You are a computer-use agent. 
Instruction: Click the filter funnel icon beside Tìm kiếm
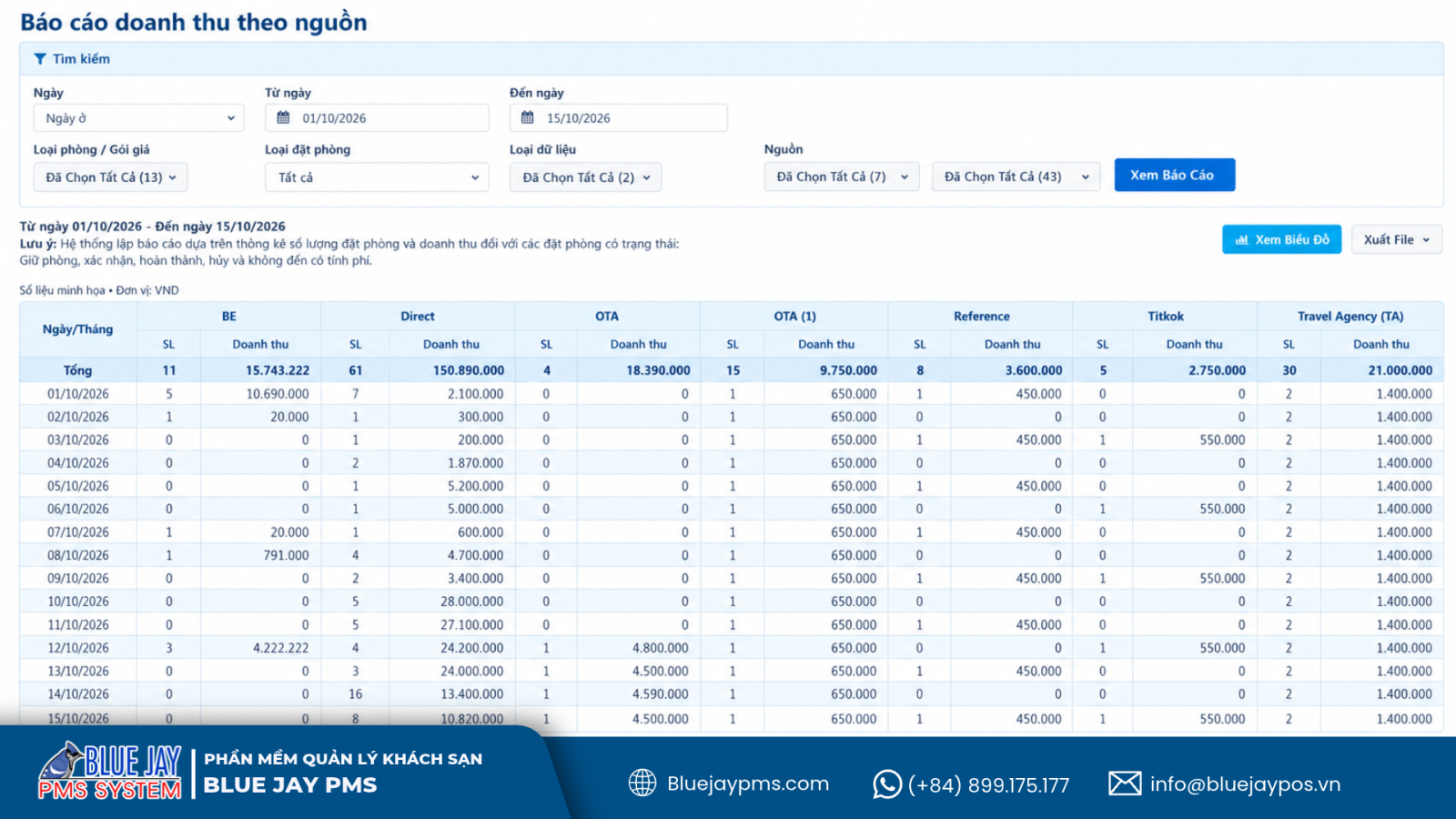tap(40, 59)
